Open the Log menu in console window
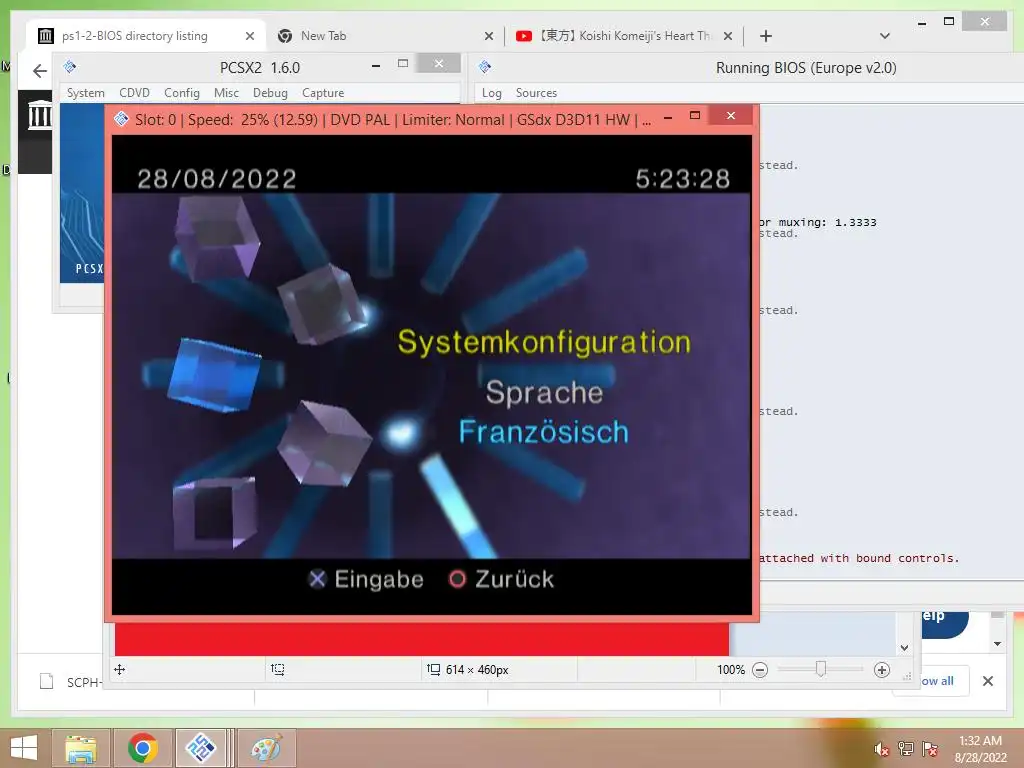Screen dimensions: 1024x768 coord(492,93)
